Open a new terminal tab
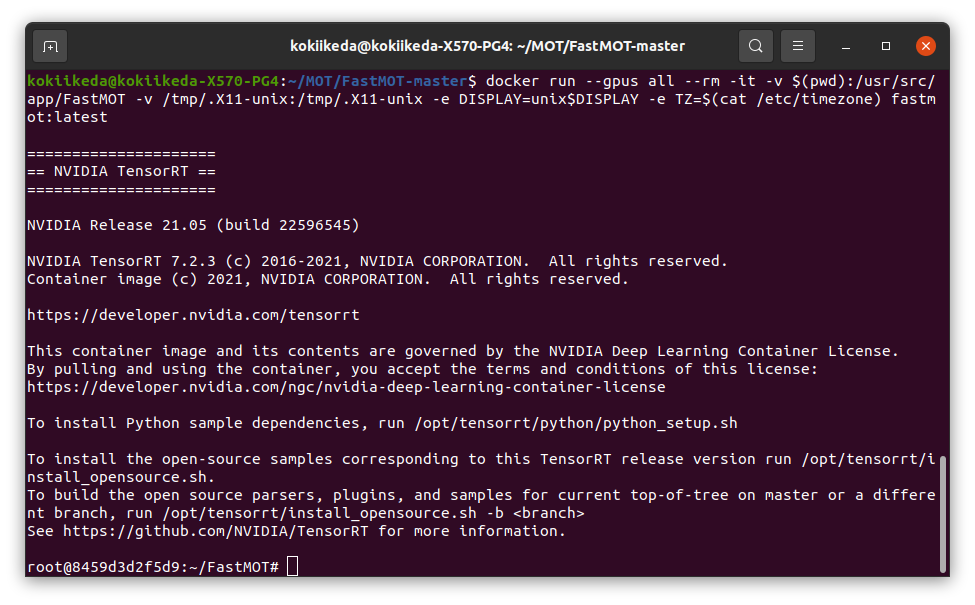 pos(49,46)
